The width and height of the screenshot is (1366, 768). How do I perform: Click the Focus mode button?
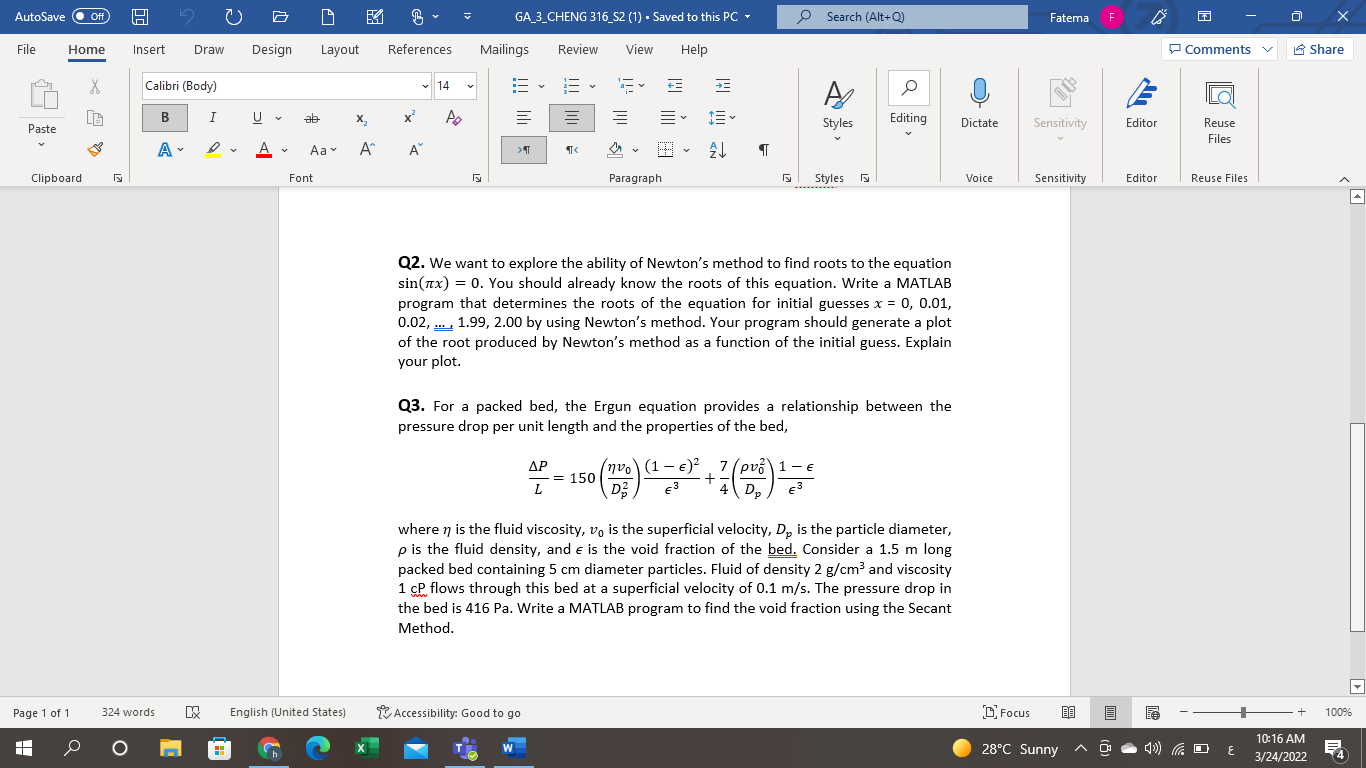tap(1006, 712)
